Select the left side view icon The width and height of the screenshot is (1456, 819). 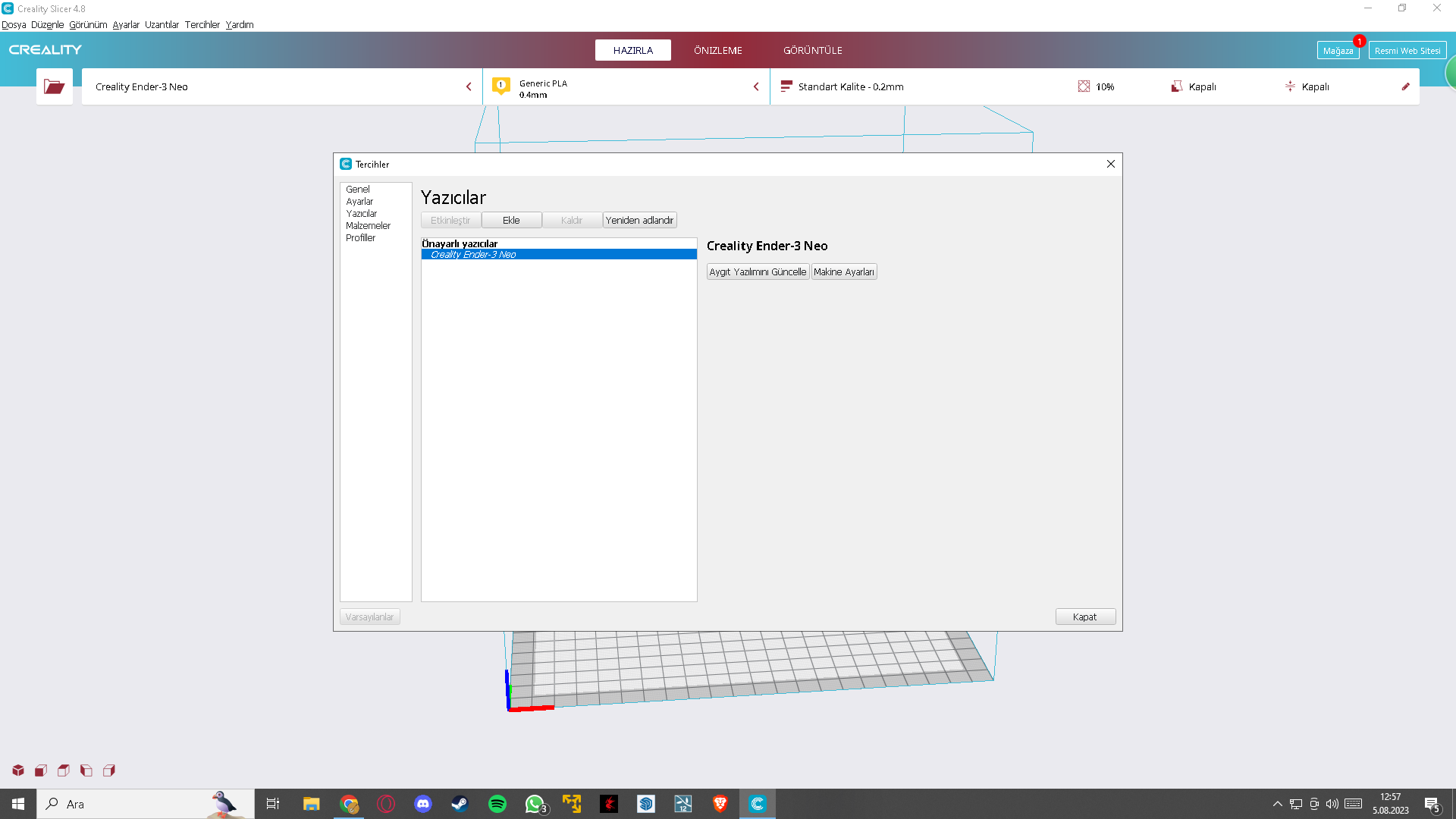coord(86,770)
